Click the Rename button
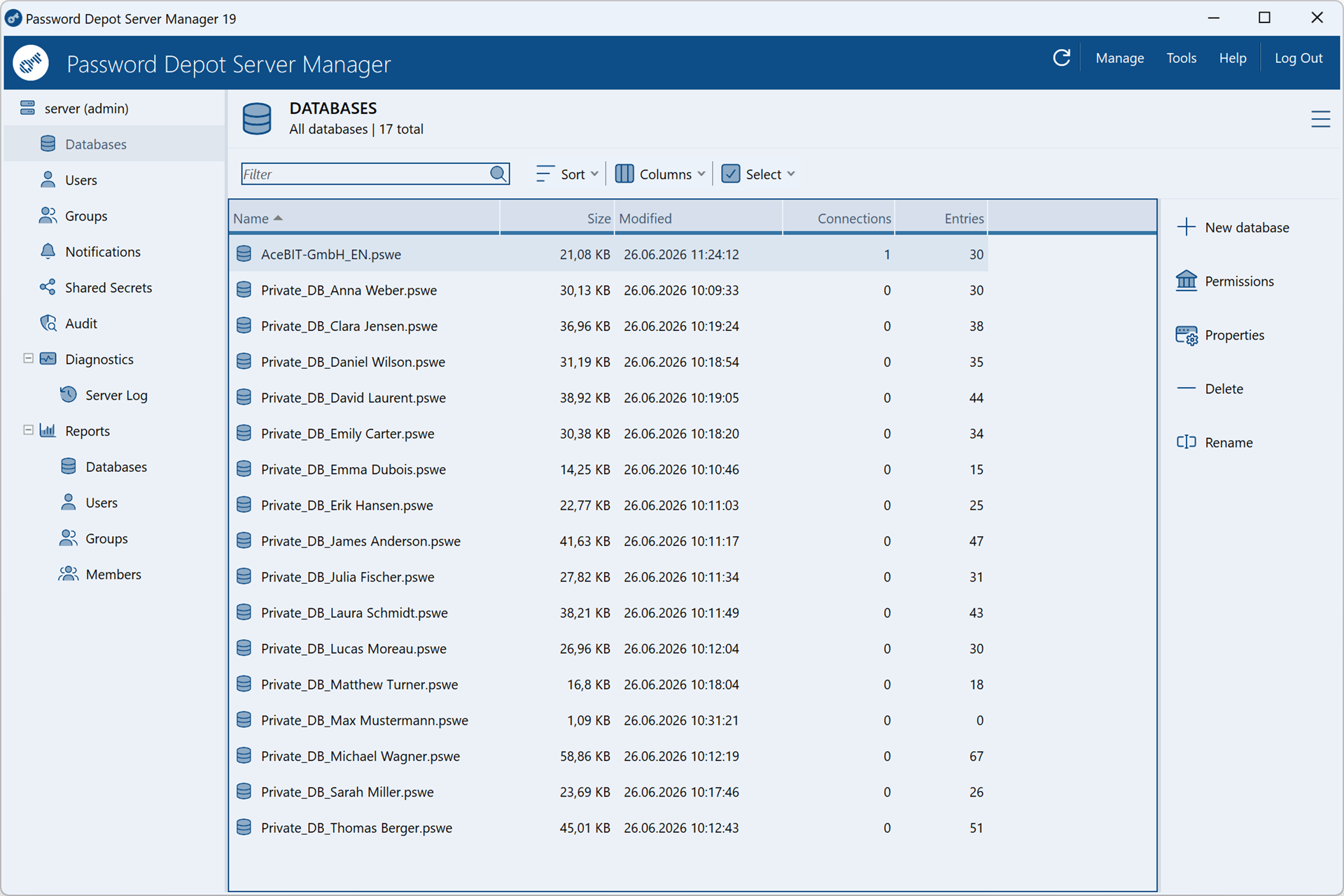Viewport: 1344px width, 896px height. coord(1215,442)
